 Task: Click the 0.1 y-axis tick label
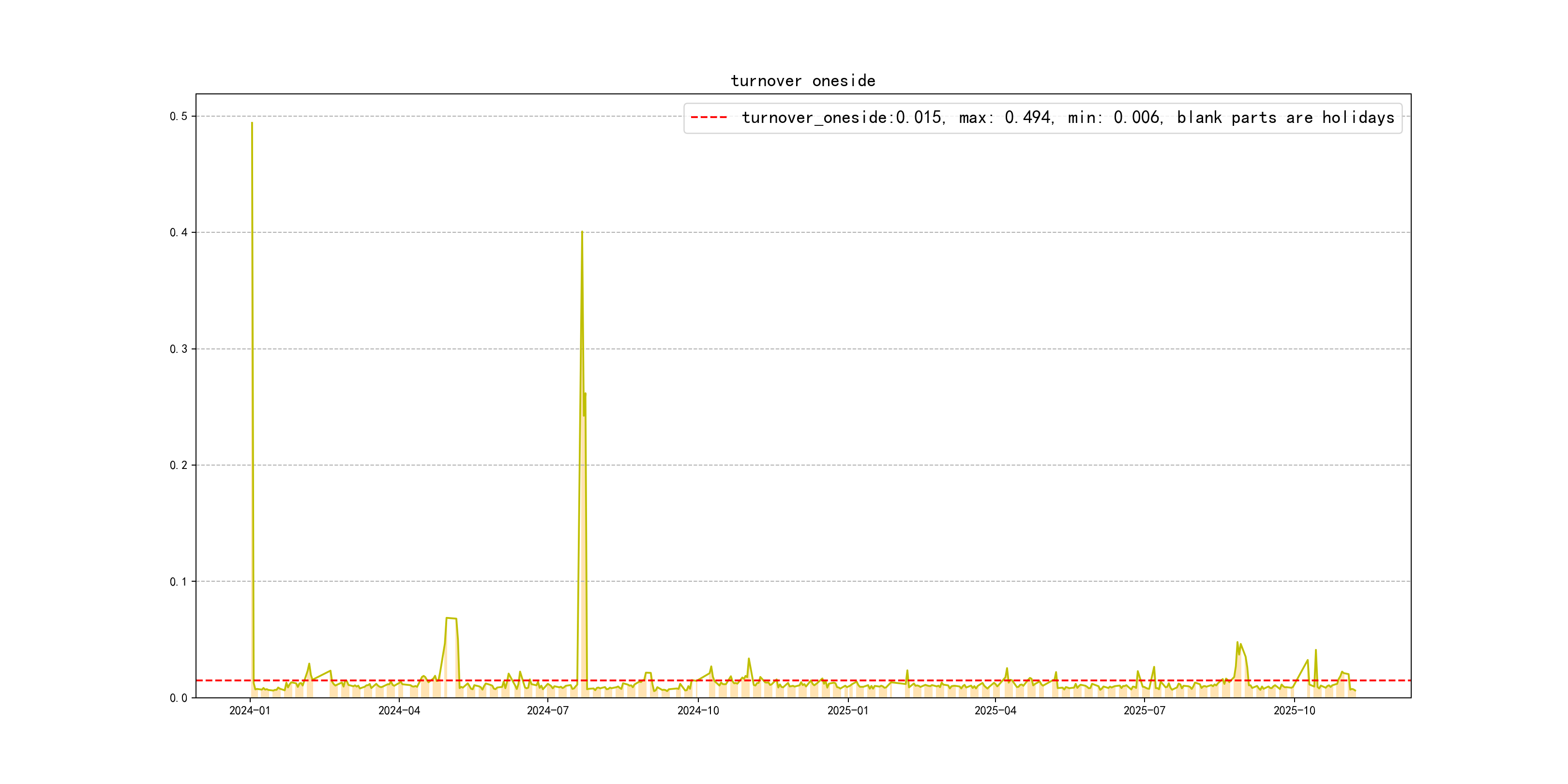coord(179,581)
